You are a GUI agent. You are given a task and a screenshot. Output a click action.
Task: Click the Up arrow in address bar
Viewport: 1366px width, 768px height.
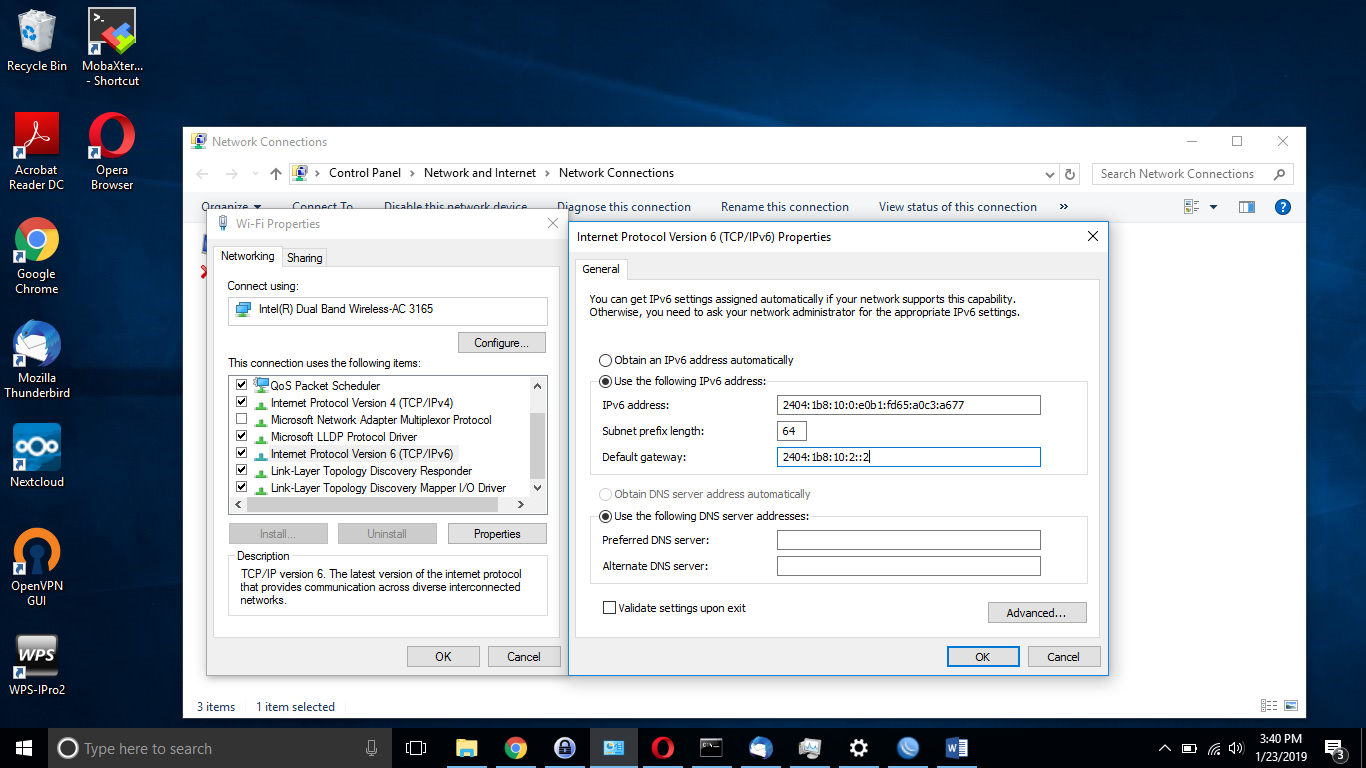click(276, 174)
